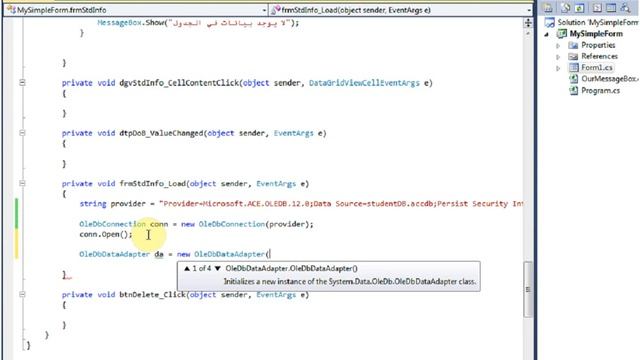Select Solution 'MySimpleForm' in Solution Explorer

pos(598,22)
